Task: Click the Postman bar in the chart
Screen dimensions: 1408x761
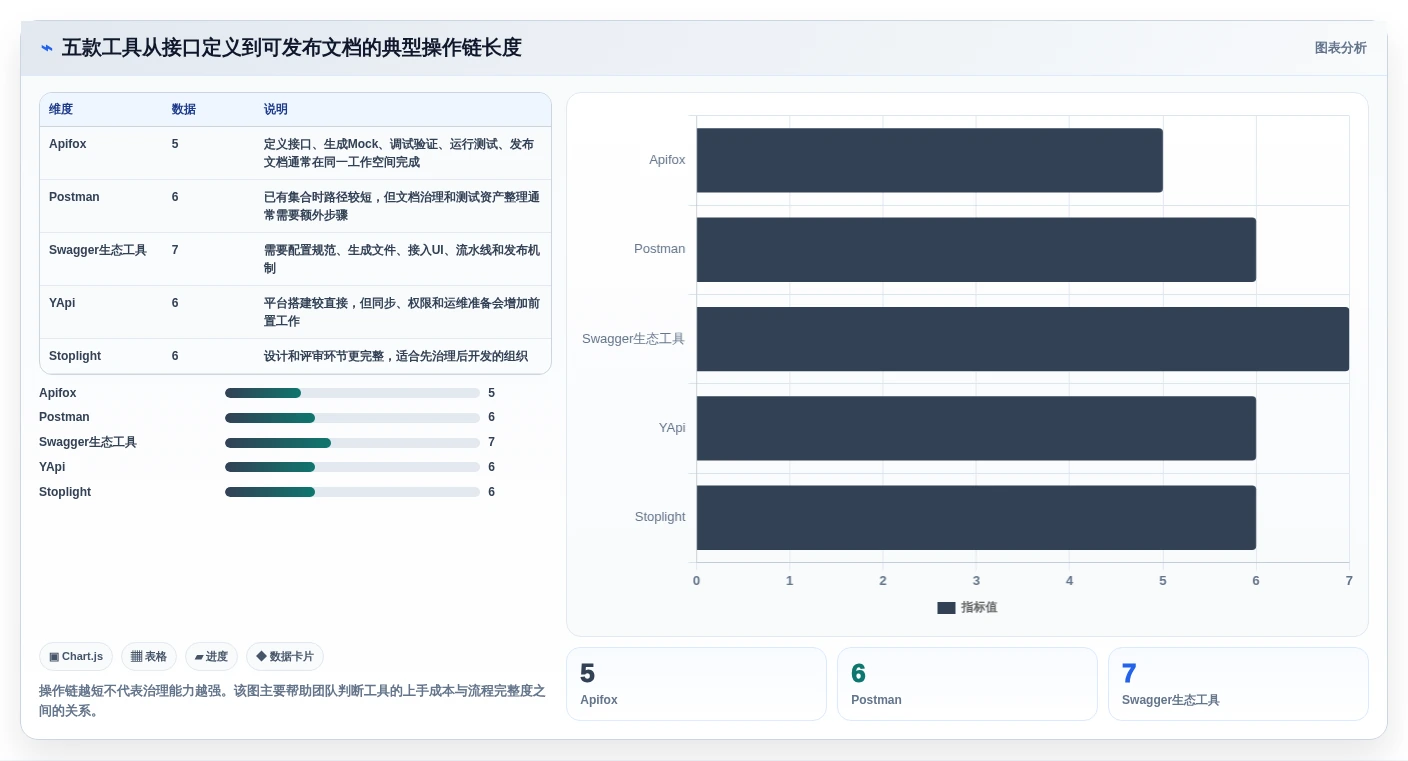Action: 976,249
